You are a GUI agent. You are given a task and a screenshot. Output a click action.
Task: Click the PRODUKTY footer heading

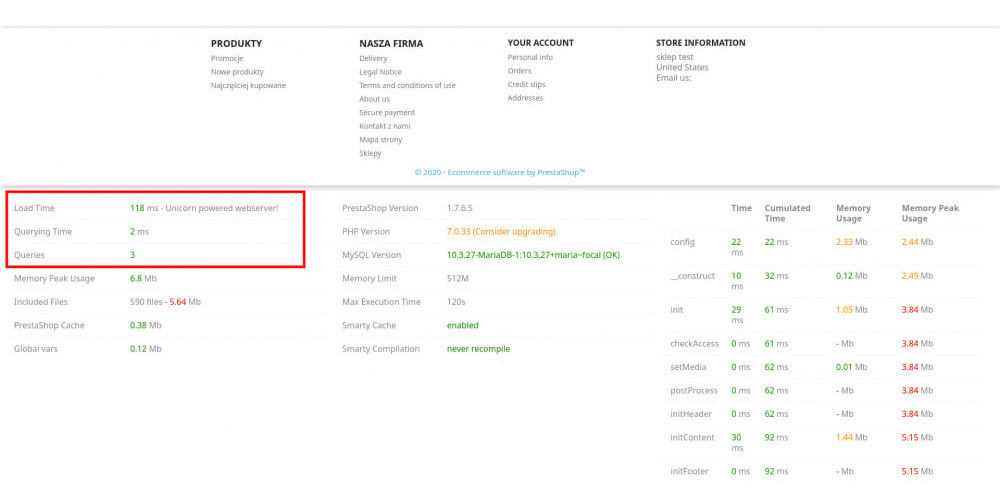tap(237, 43)
